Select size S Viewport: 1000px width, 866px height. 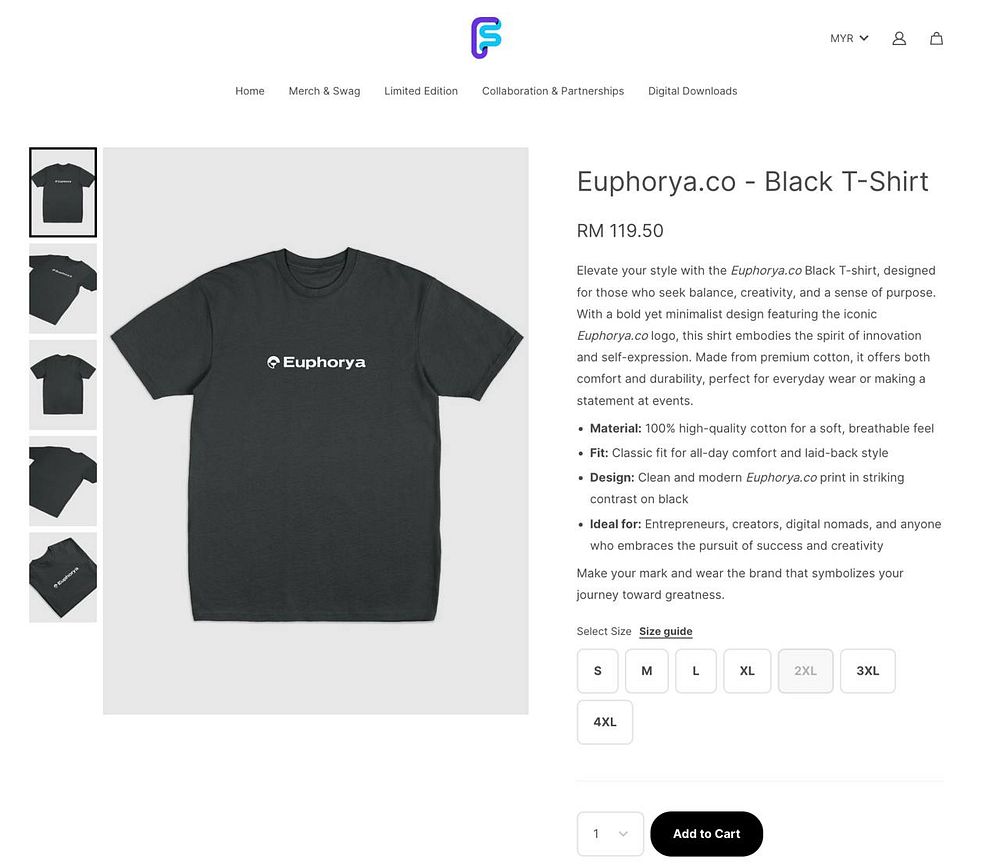(598, 671)
